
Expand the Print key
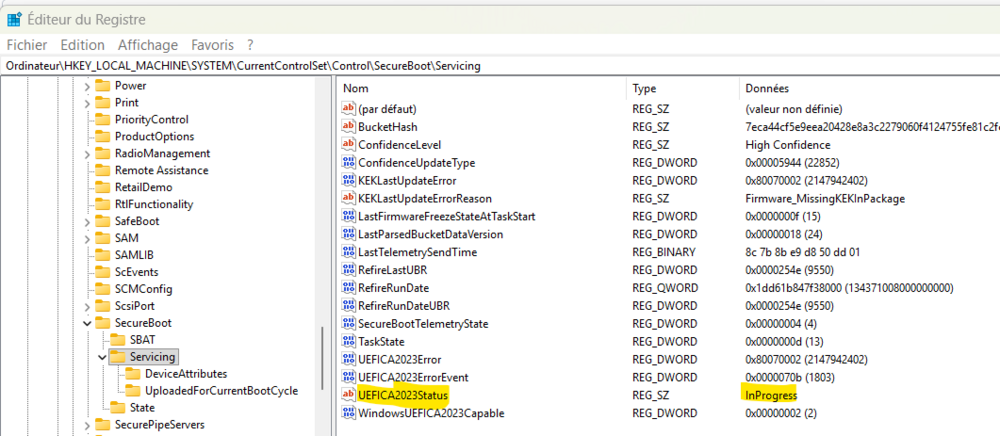pyautogui.click(x=87, y=103)
